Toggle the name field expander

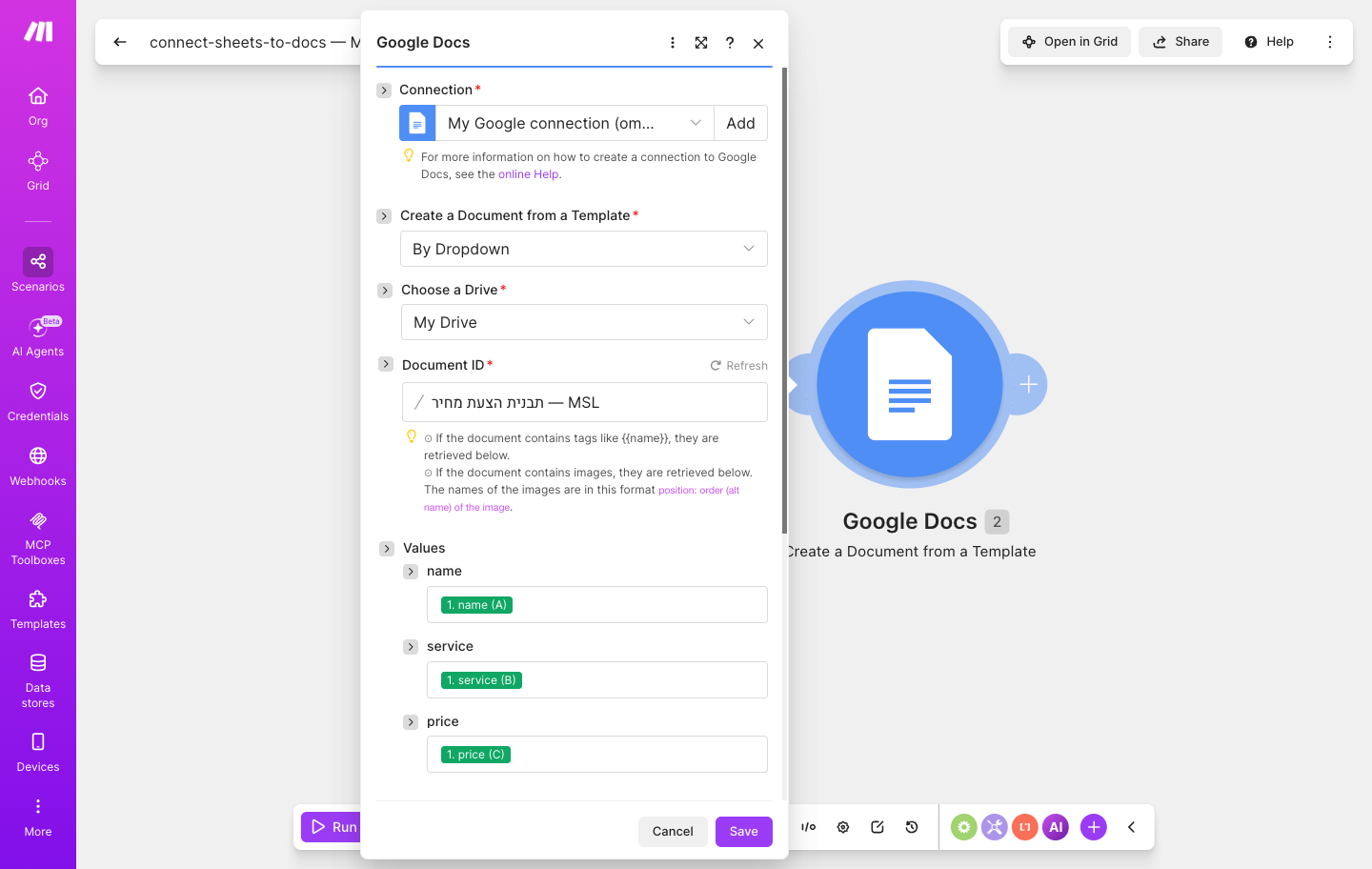point(411,572)
